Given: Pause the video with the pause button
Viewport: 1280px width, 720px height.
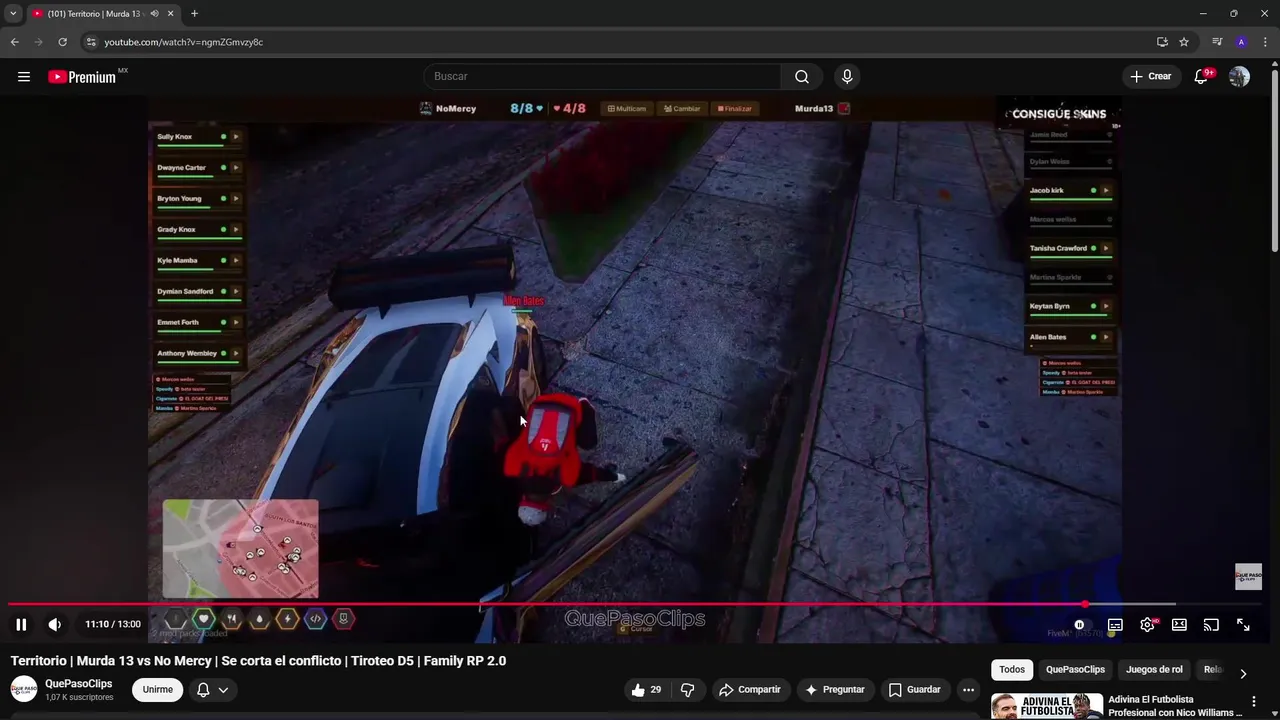Looking at the screenshot, I should tap(21, 624).
